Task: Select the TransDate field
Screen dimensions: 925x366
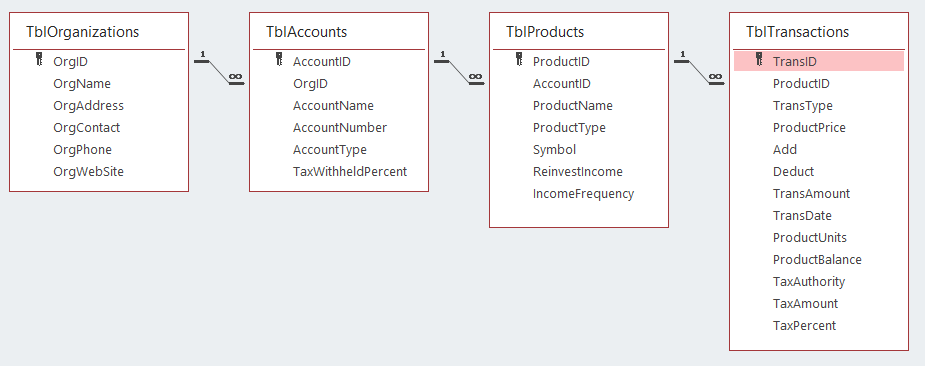Action: pos(802,216)
